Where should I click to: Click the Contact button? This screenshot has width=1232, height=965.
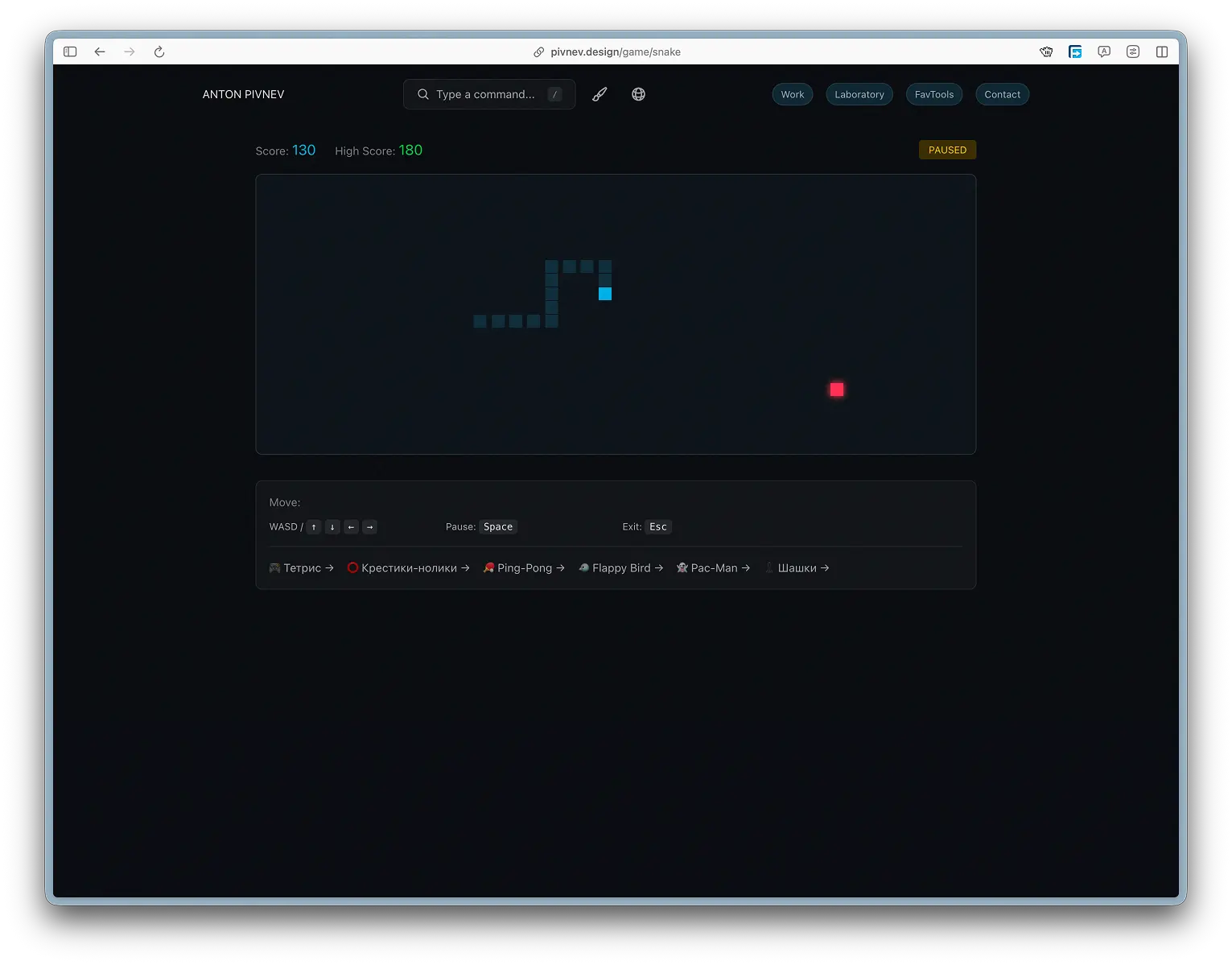[1002, 94]
